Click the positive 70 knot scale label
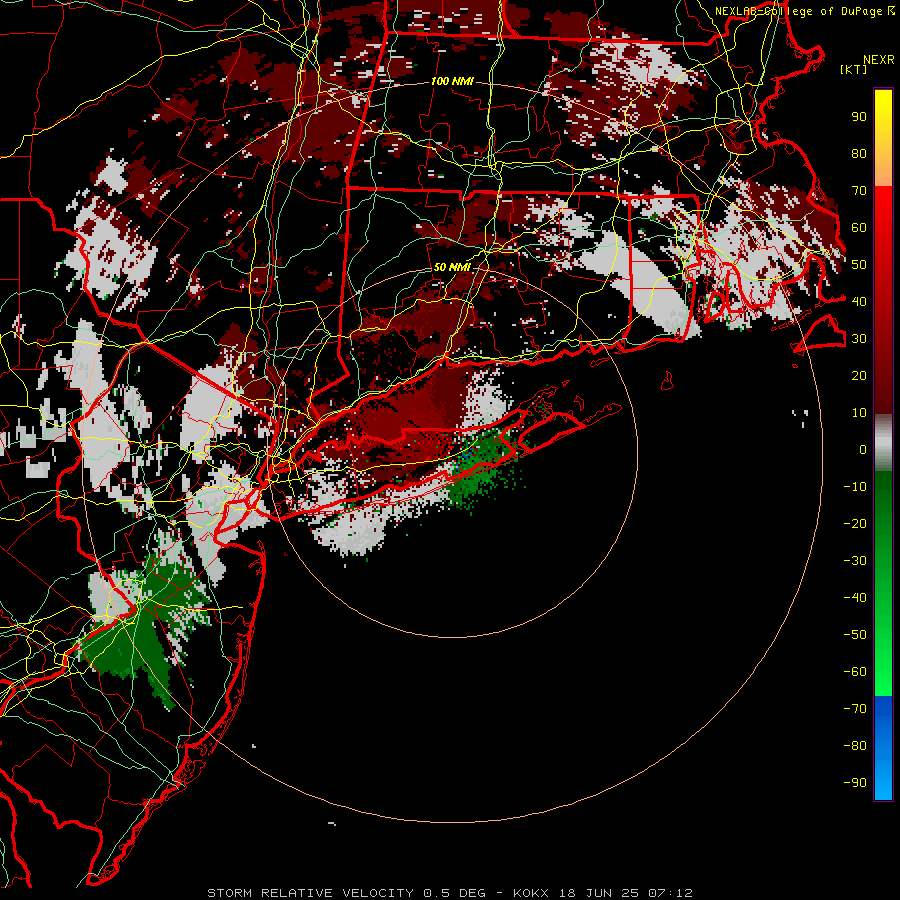This screenshot has height=900, width=900. tap(859, 191)
